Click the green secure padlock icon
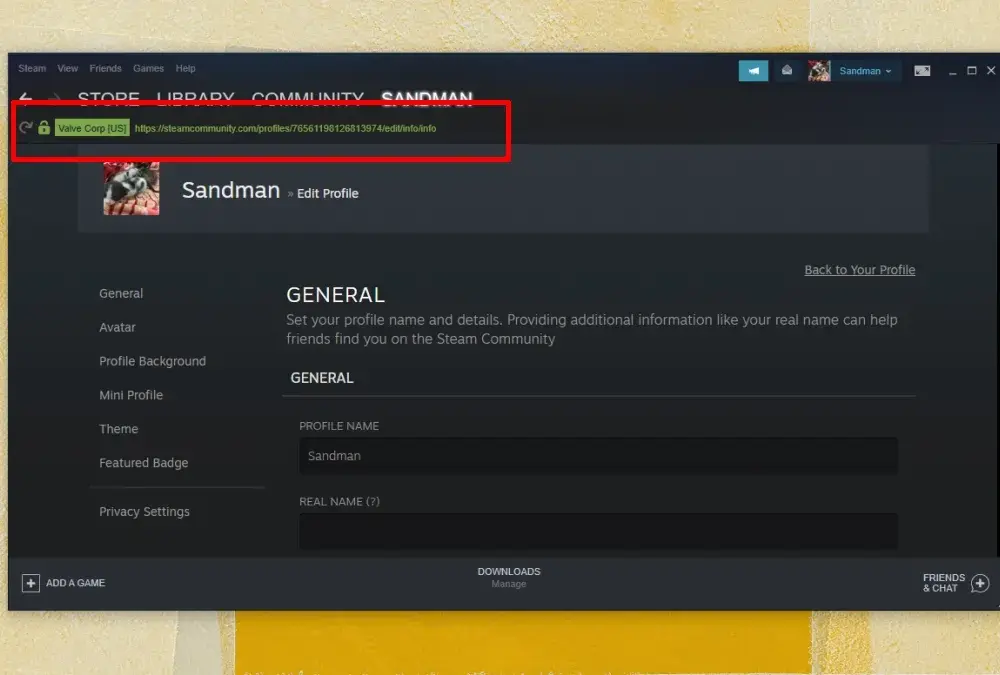Screen dimensions: 1000x675 pyautogui.click(x=44, y=128)
